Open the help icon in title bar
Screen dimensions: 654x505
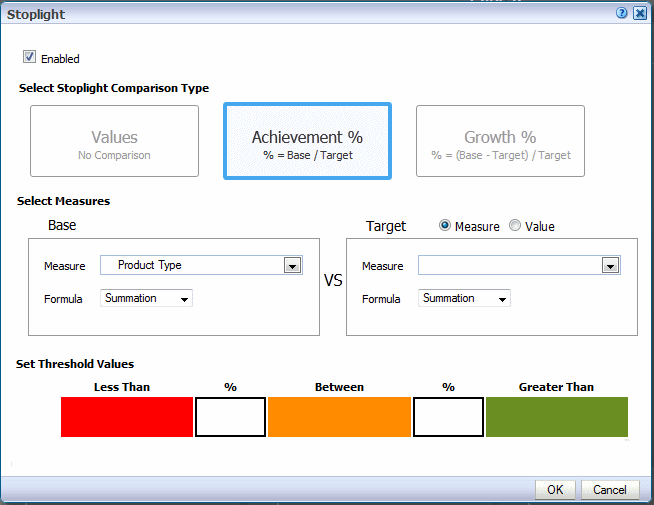click(x=621, y=13)
